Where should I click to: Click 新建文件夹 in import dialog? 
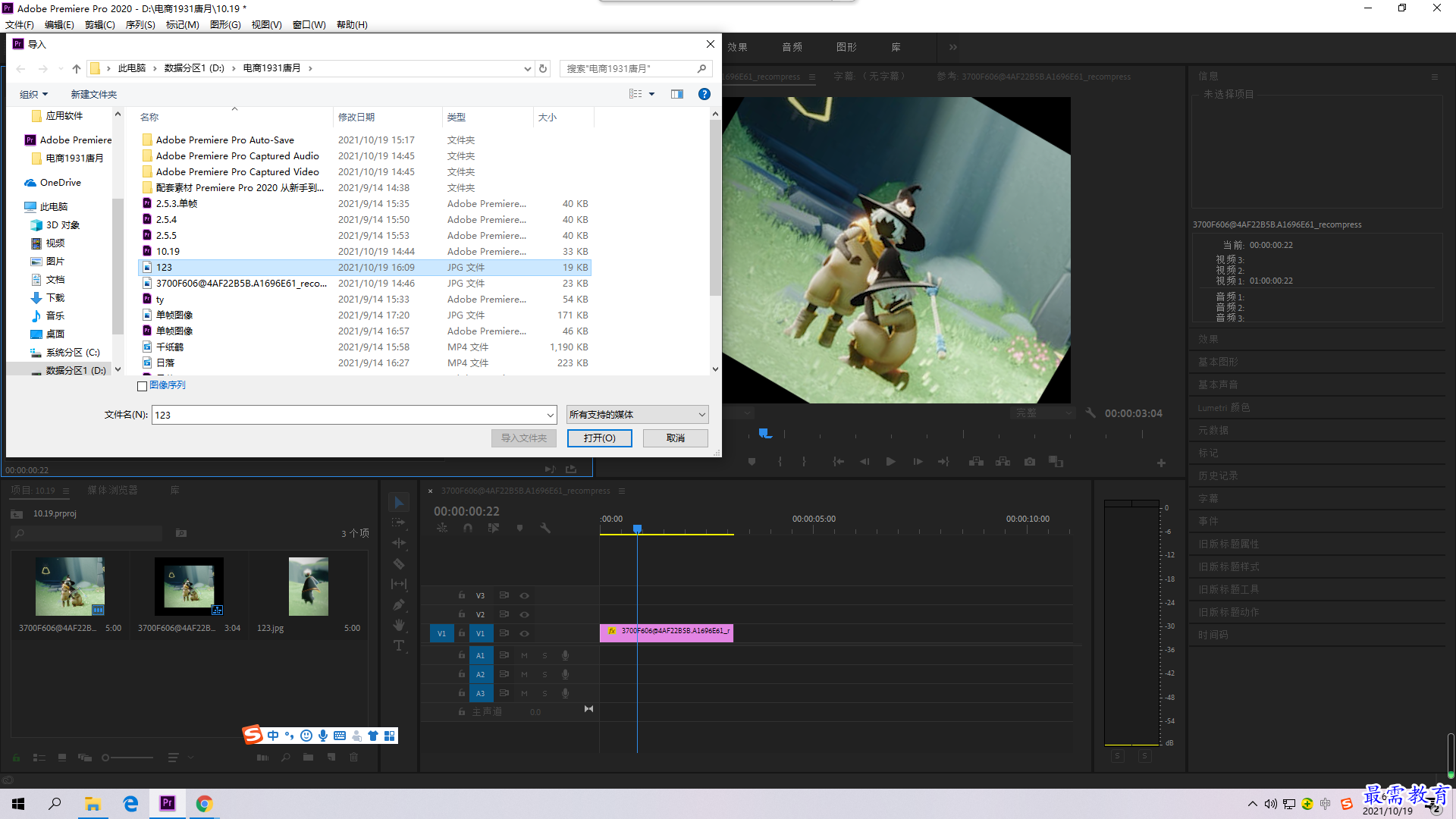coord(93,94)
